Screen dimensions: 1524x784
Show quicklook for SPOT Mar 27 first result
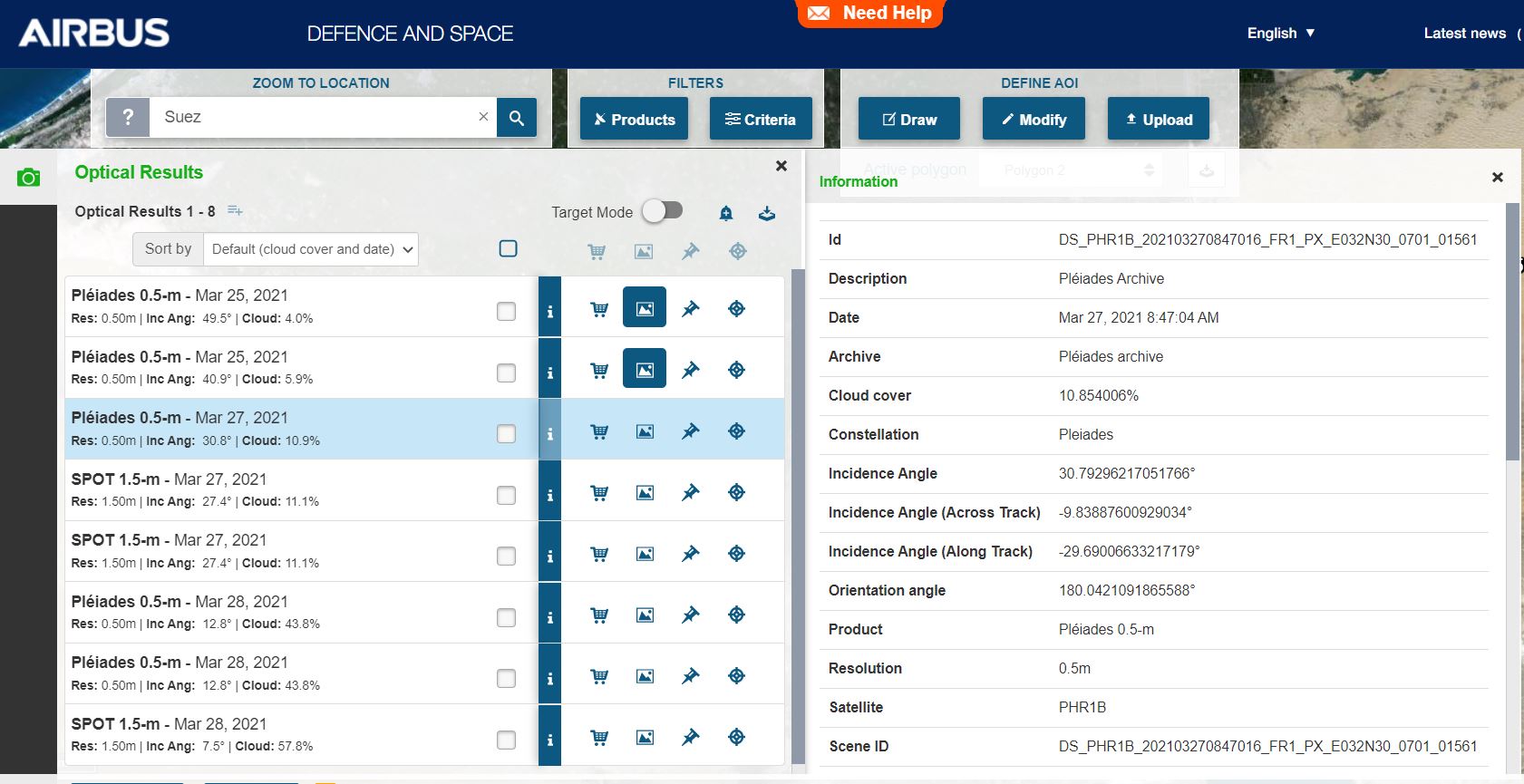(x=645, y=492)
